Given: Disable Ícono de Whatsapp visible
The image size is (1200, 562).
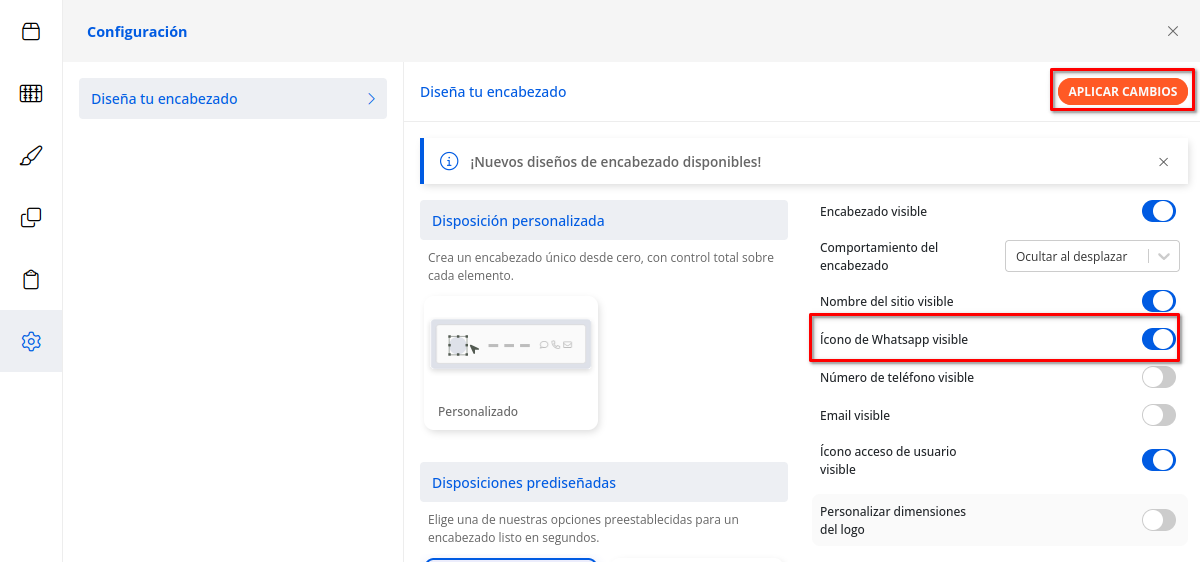Looking at the screenshot, I should (x=1158, y=340).
